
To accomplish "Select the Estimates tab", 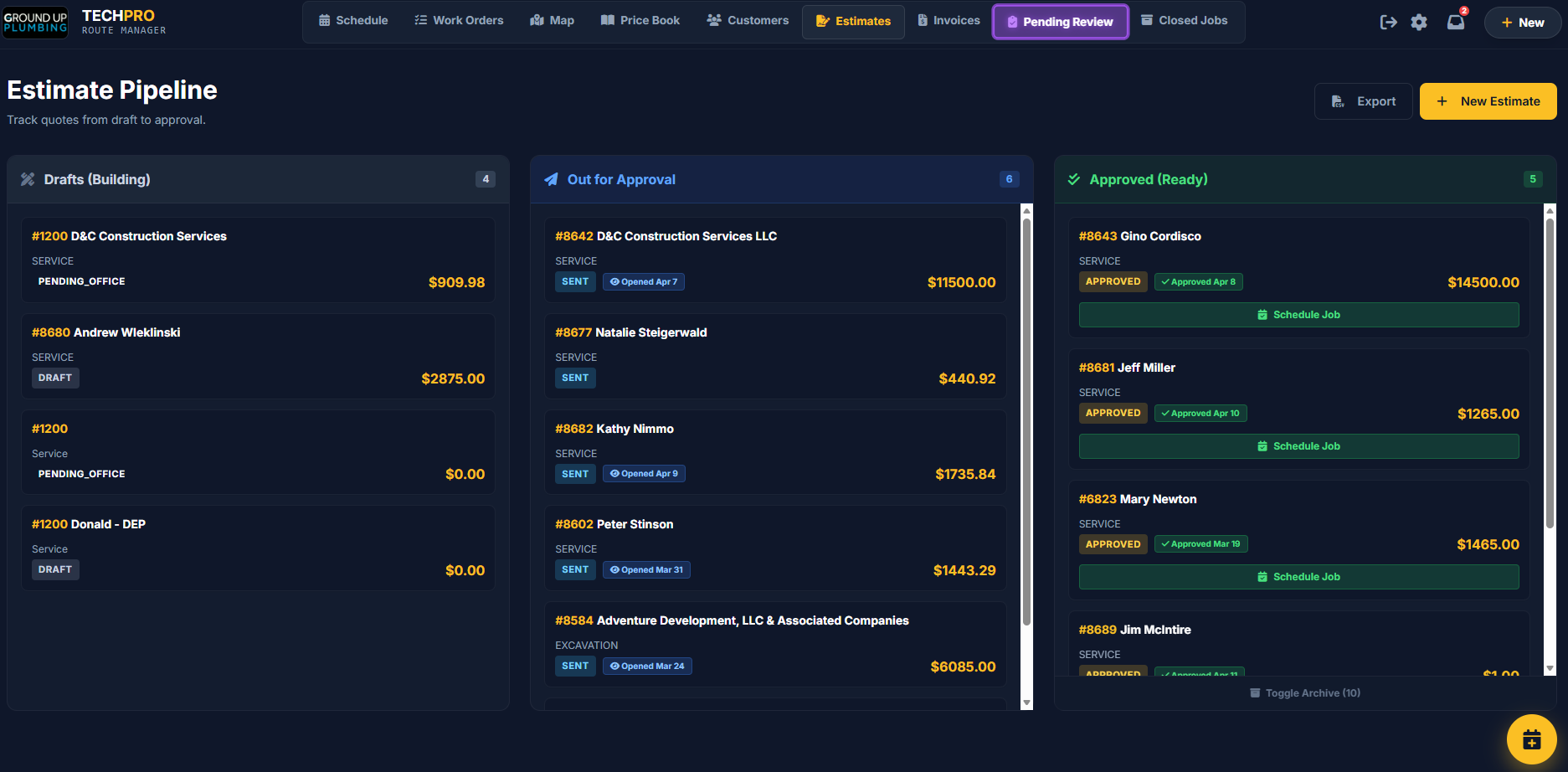I will click(853, 22).
